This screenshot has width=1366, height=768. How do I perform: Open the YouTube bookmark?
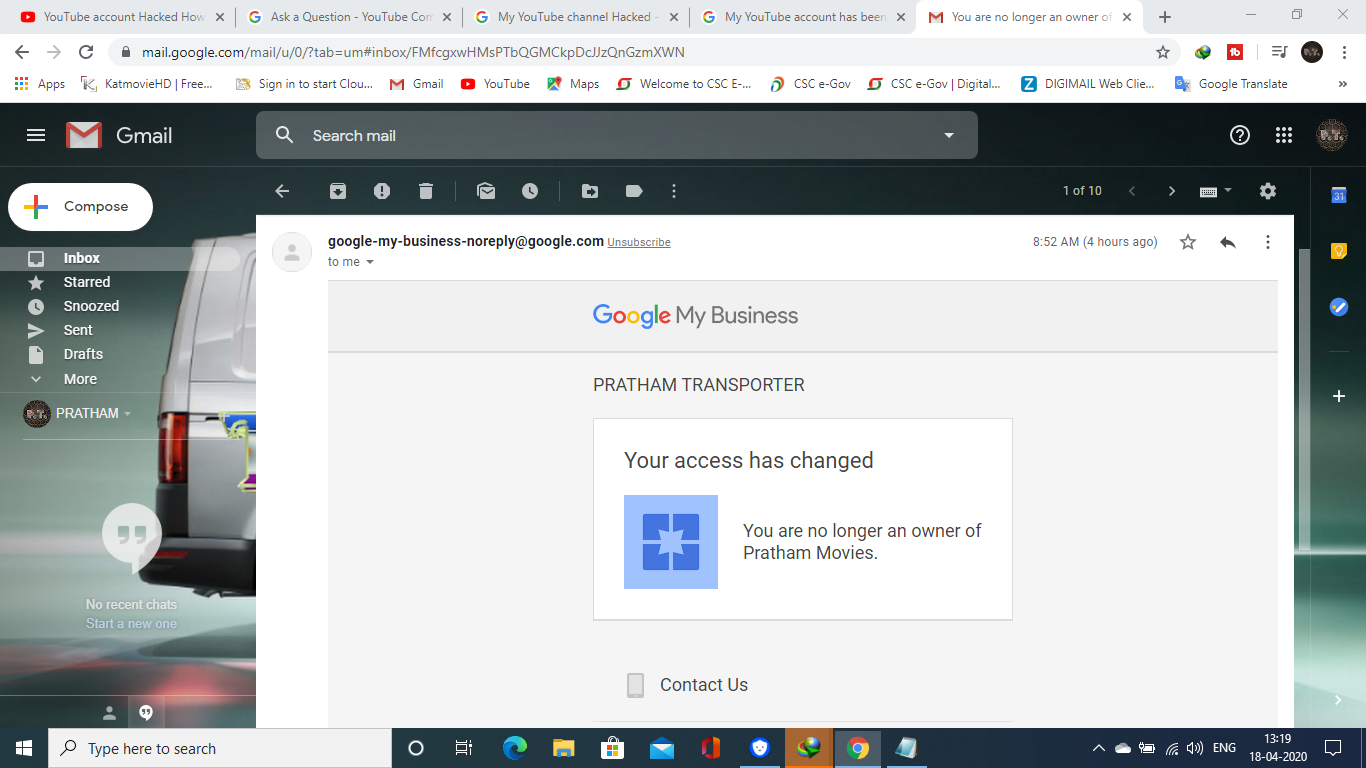tap(495, 84)
